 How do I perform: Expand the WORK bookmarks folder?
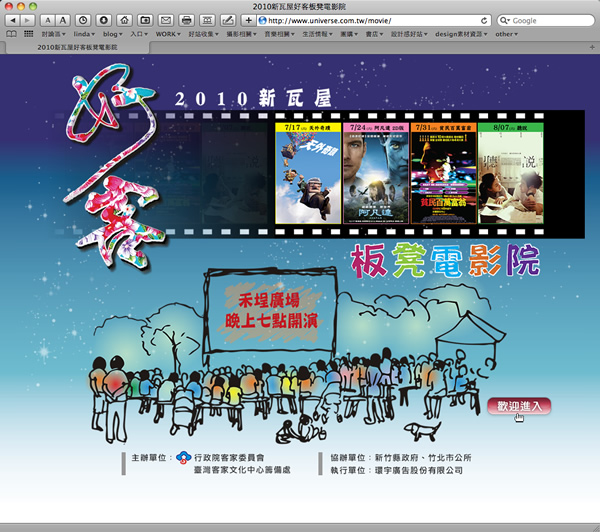tap(168, 34)
